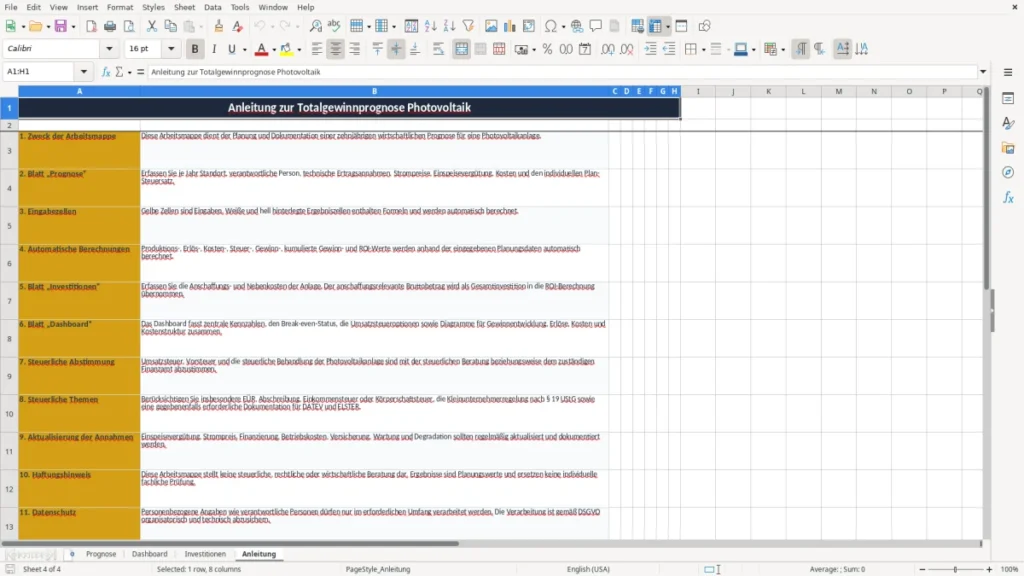Open the File menu

[11, 7]
